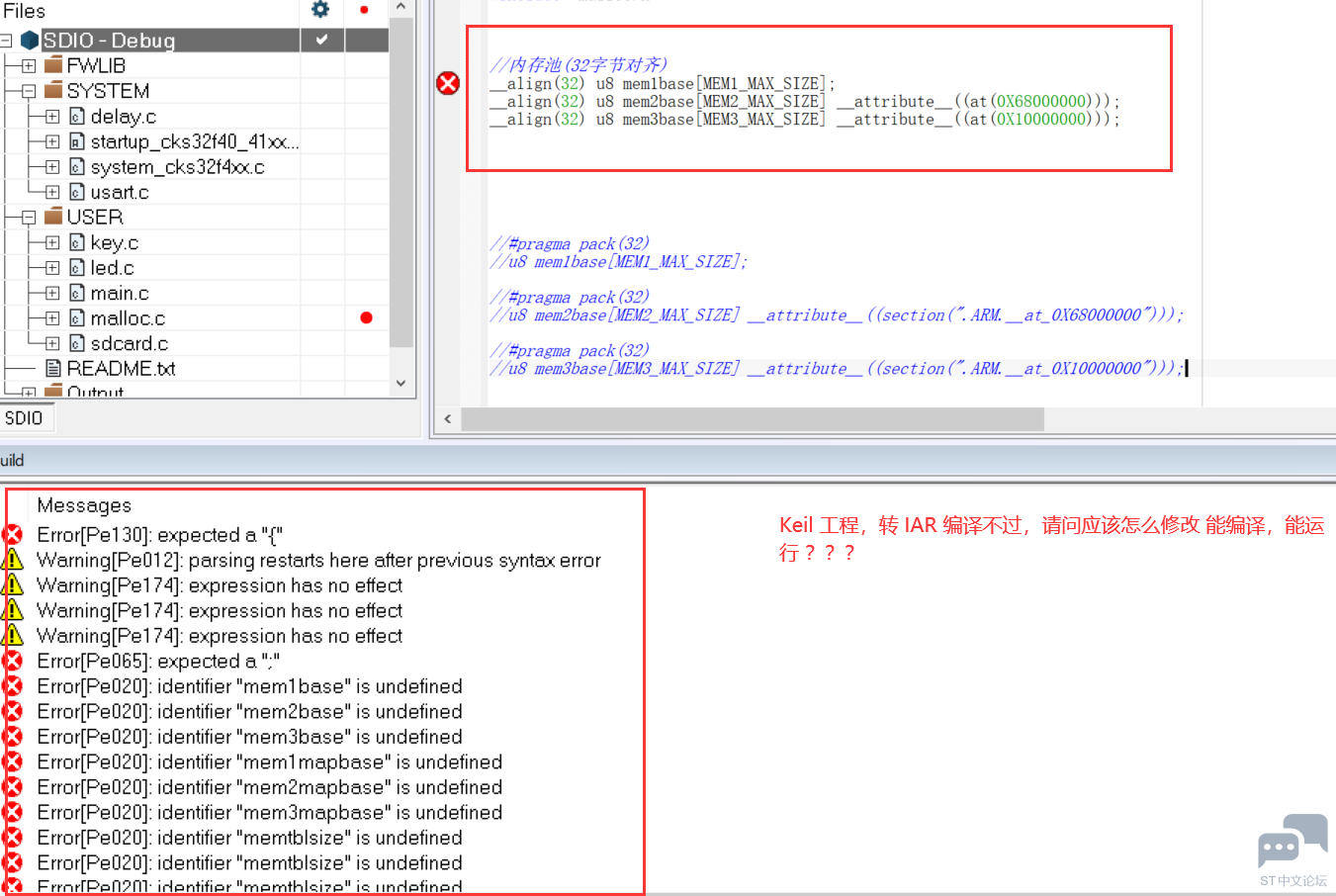Click the red dot column header icon
Screen dimensions: 1336x896
coord(364,10)
